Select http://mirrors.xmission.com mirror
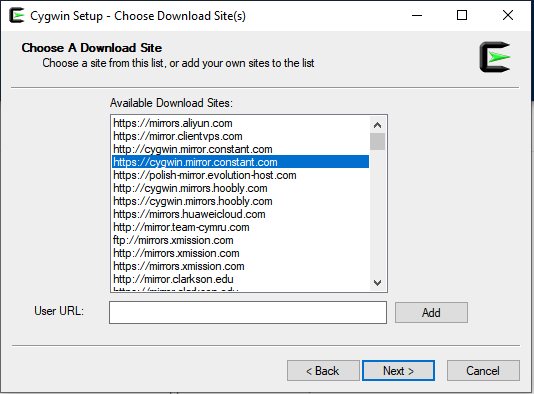Screen dimensions: 534x394 tap(240, 253)
